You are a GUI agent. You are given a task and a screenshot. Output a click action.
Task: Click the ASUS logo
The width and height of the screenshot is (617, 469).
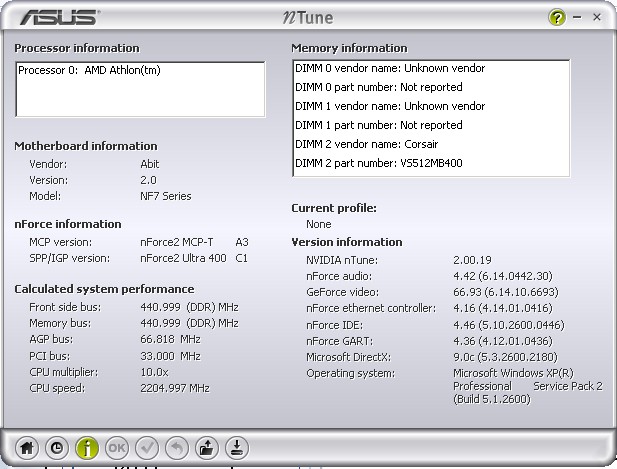coord(60,18)
